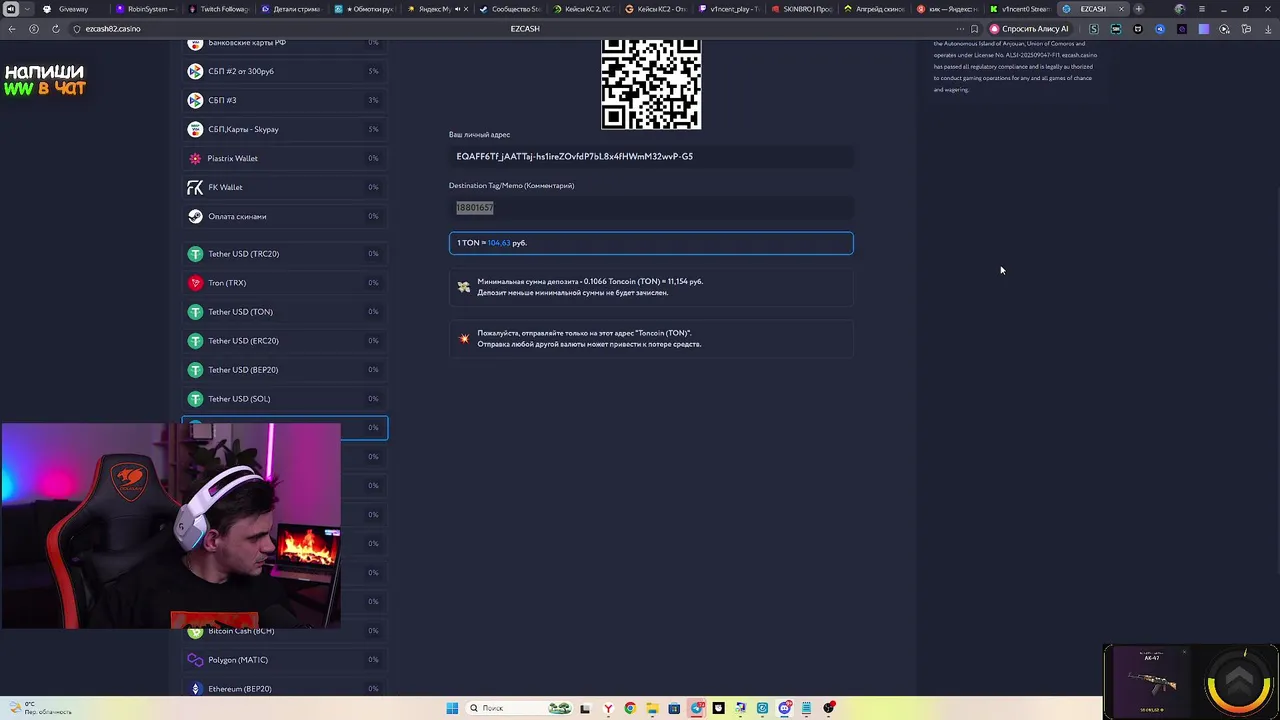This screenshot has width=1280, height=720.
Task: Select Tether USD (TON) deposit
Action: [x=285, y=312]
